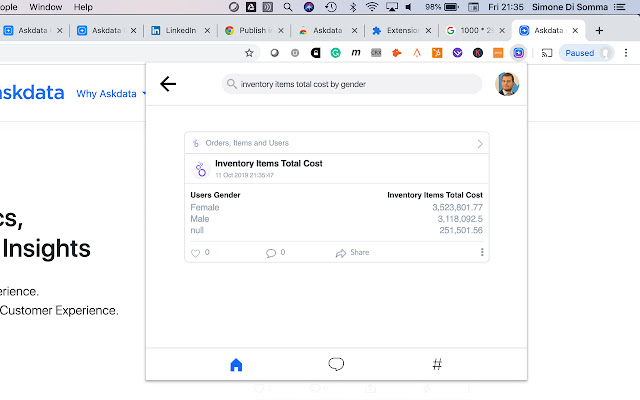
Task: Click the Time Machine menu bar icon
Action: tap(331, 7)
